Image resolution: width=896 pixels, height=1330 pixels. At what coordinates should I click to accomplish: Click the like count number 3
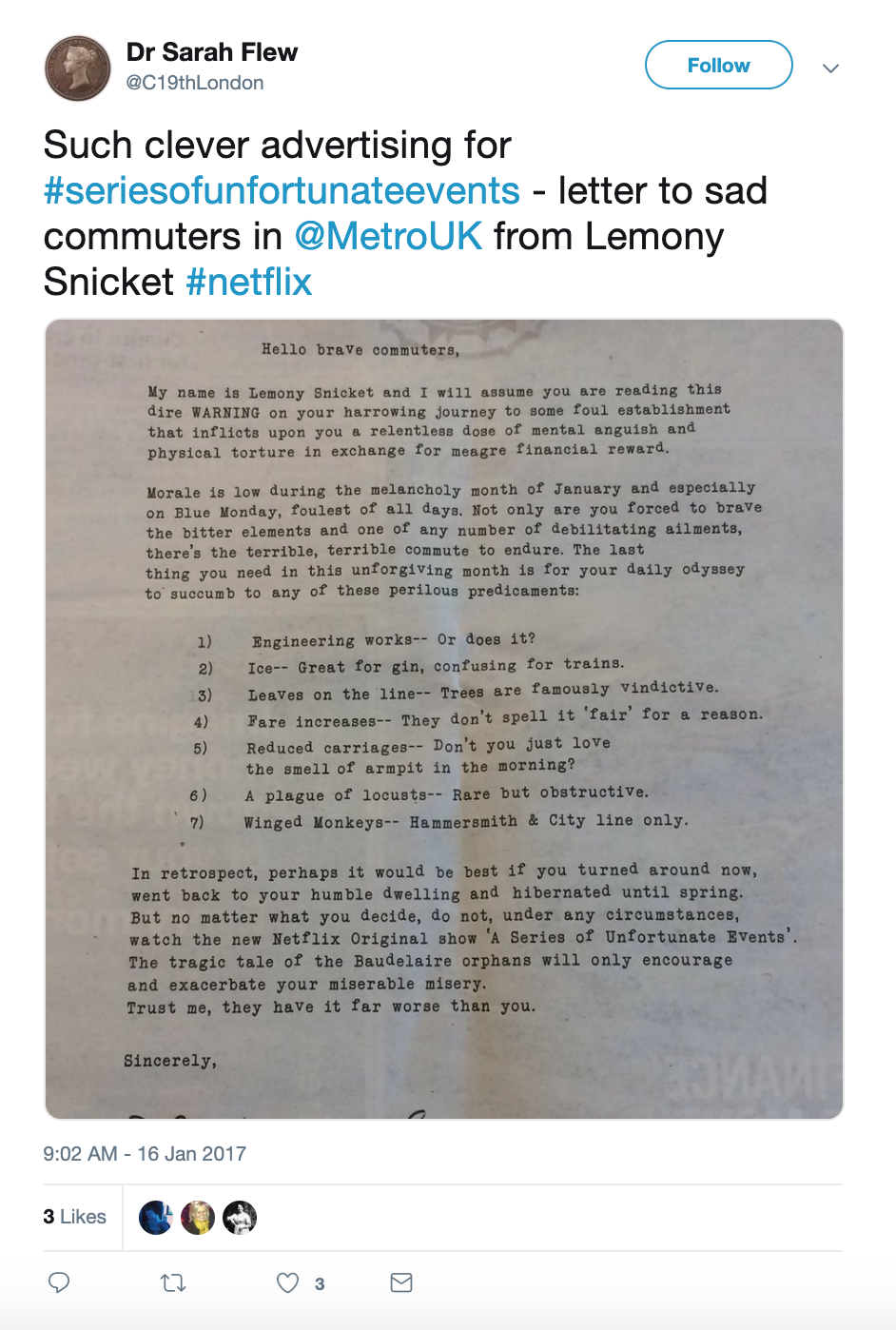(320, 1284)
